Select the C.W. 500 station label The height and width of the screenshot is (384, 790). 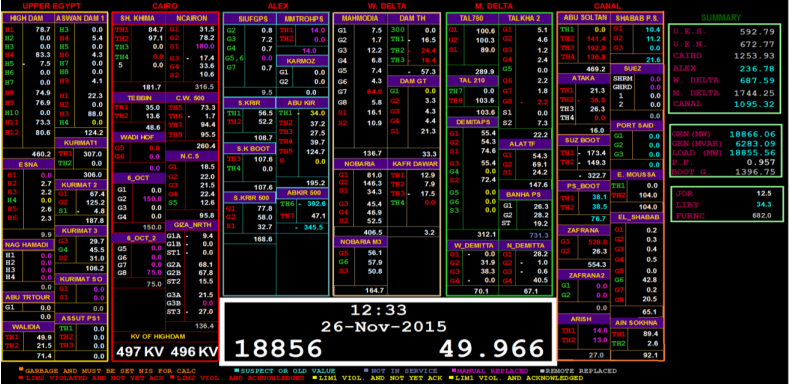pos(191,98)
